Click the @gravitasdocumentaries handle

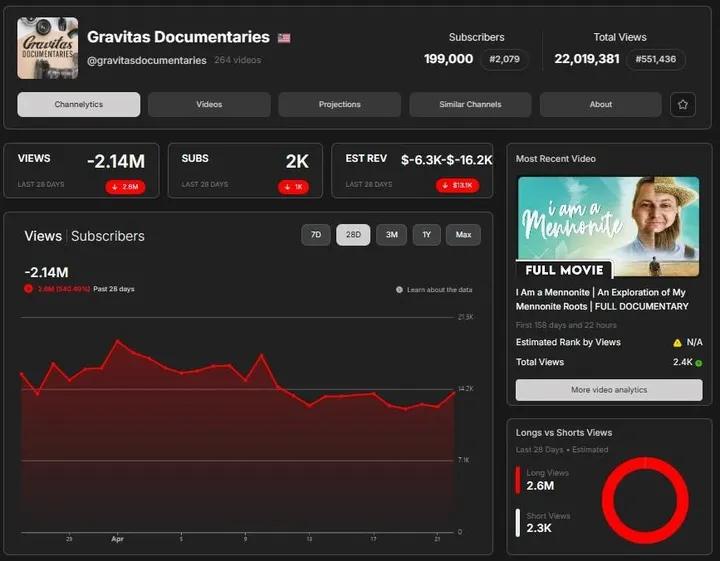146,61
